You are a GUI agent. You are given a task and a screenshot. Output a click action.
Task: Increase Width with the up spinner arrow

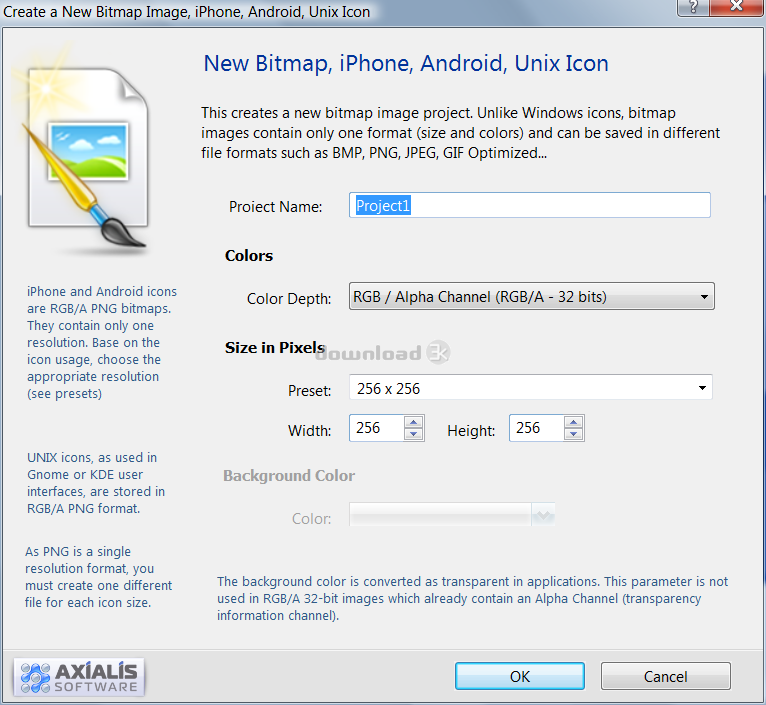414,422
